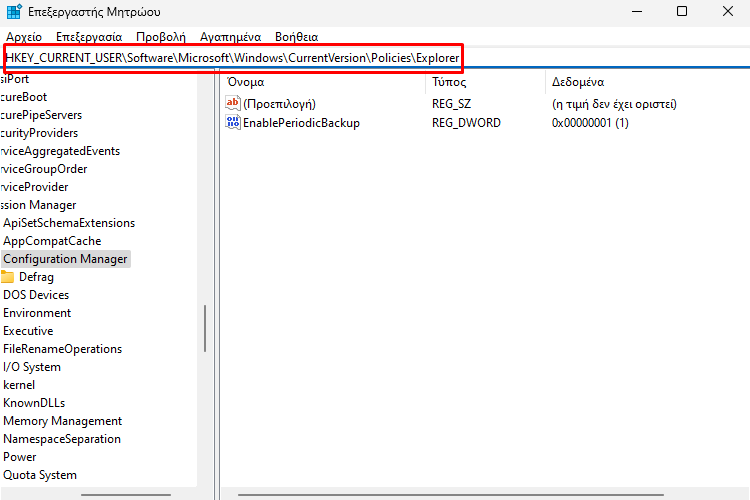Viewport: 750px width, 500px height.
Task: Select the kernel key
Action: (19, 385)
